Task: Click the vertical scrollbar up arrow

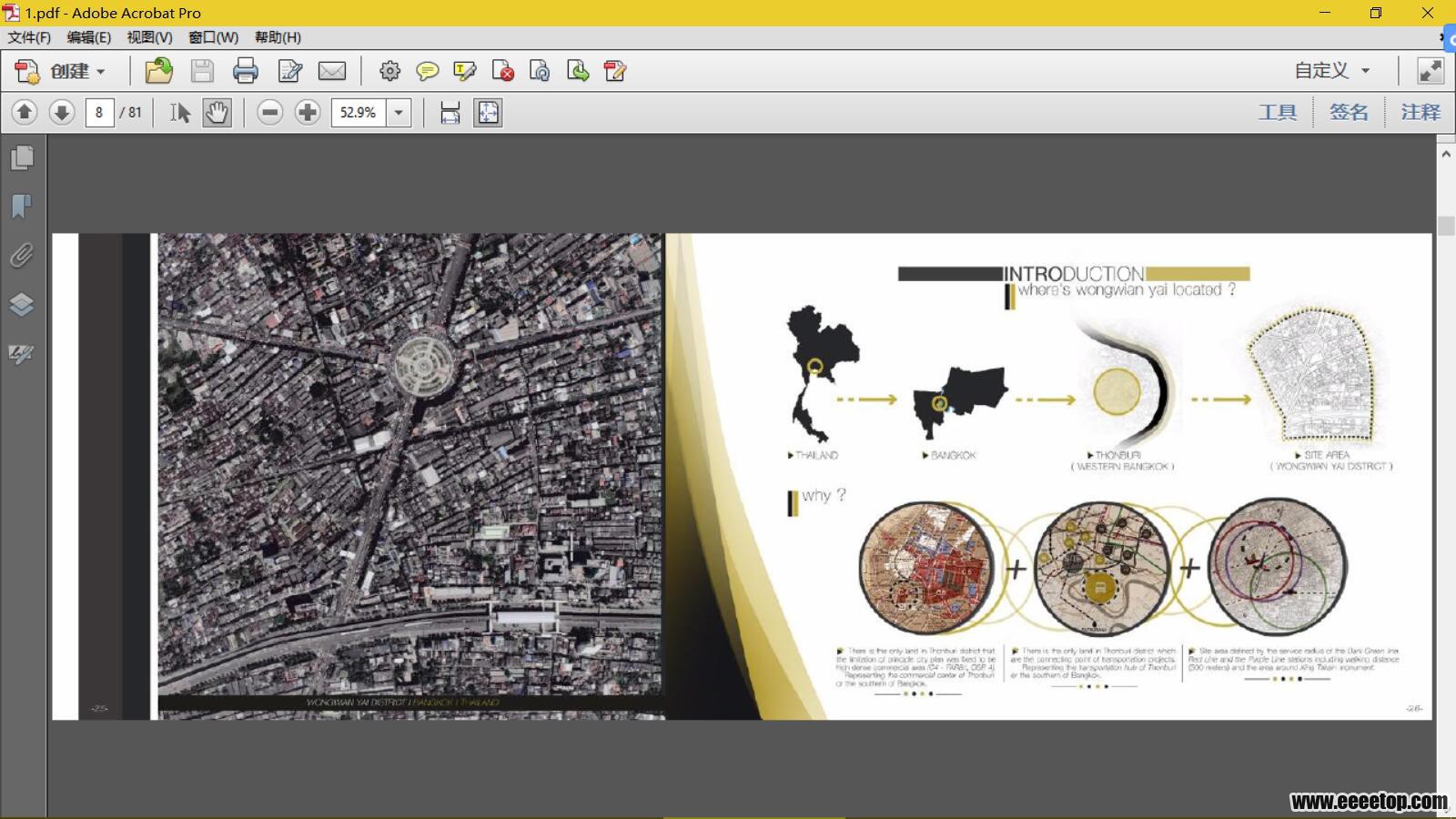Action: (1446, 154)
